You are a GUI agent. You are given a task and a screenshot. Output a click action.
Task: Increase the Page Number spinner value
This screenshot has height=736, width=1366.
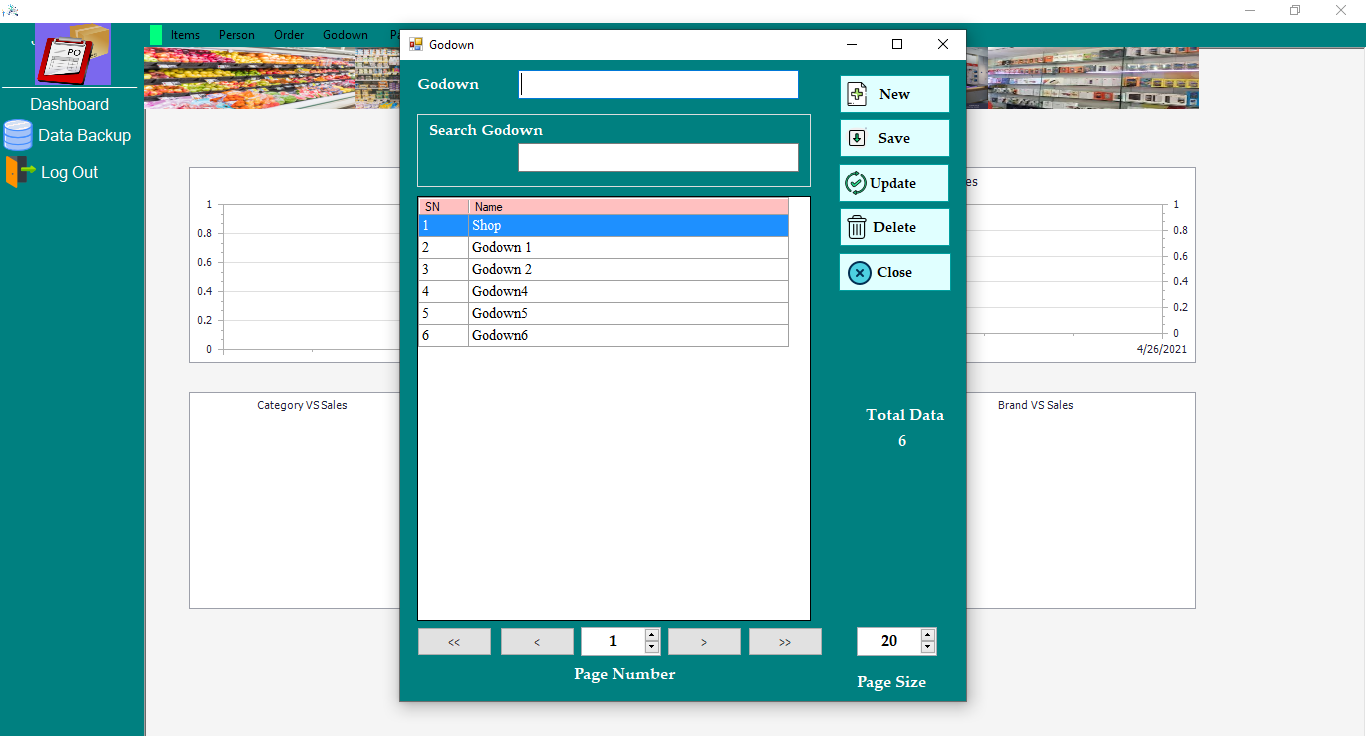(x=652, y=635)
